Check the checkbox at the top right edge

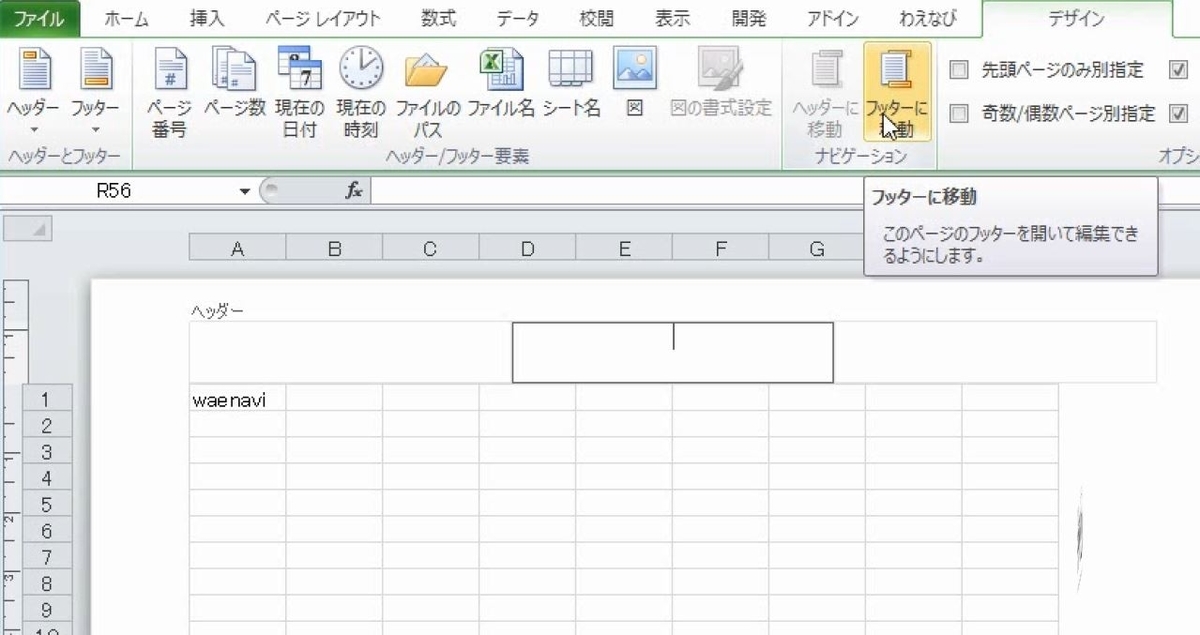[1178, 70]
